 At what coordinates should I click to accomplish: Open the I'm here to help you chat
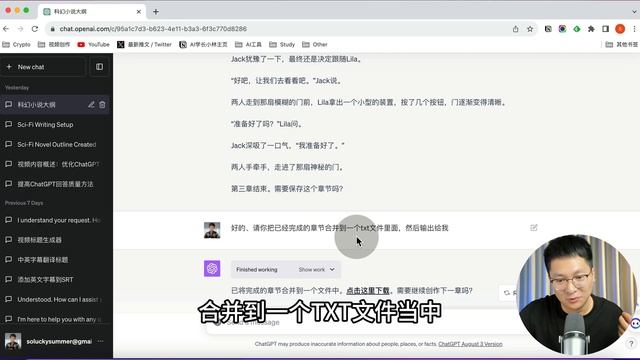[x=55, y=319]
